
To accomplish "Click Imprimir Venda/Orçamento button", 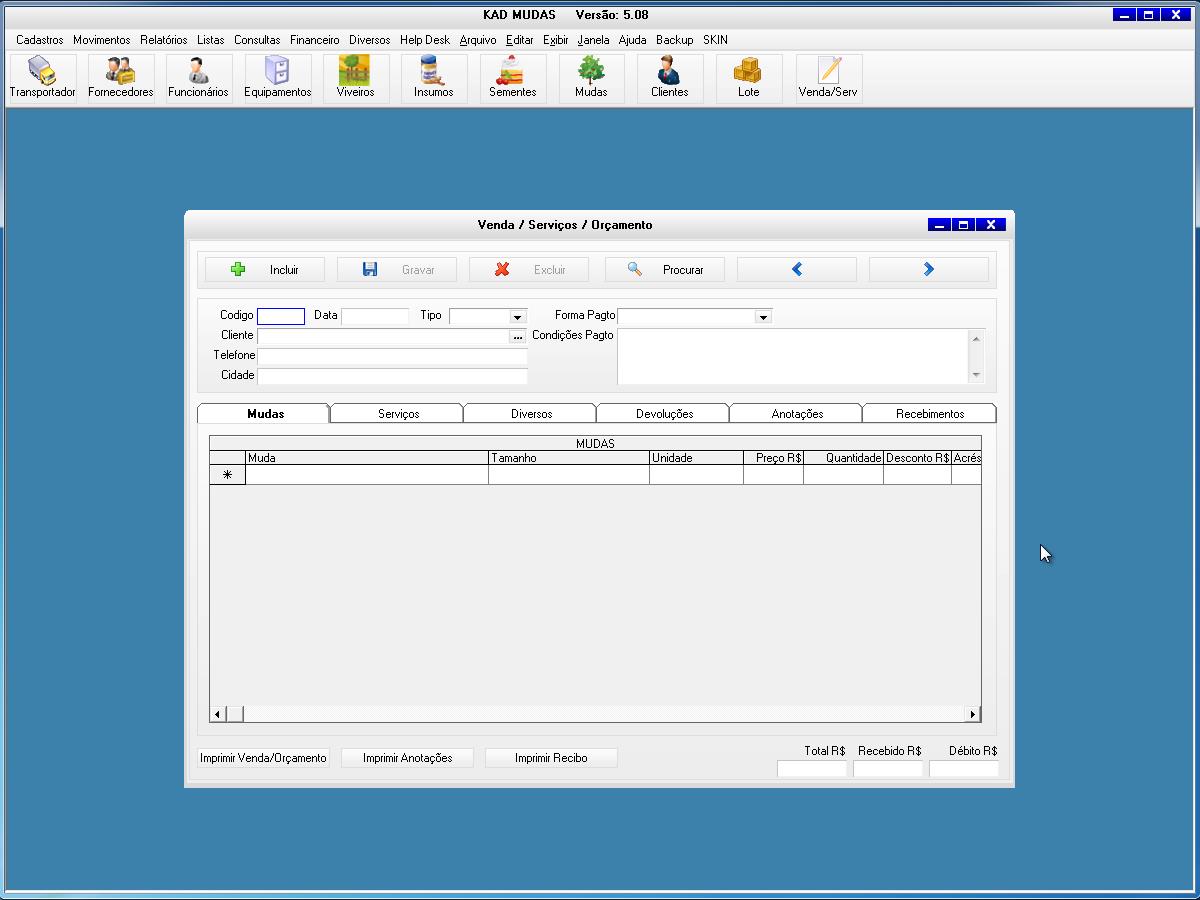I will click(x=263, y=758).
